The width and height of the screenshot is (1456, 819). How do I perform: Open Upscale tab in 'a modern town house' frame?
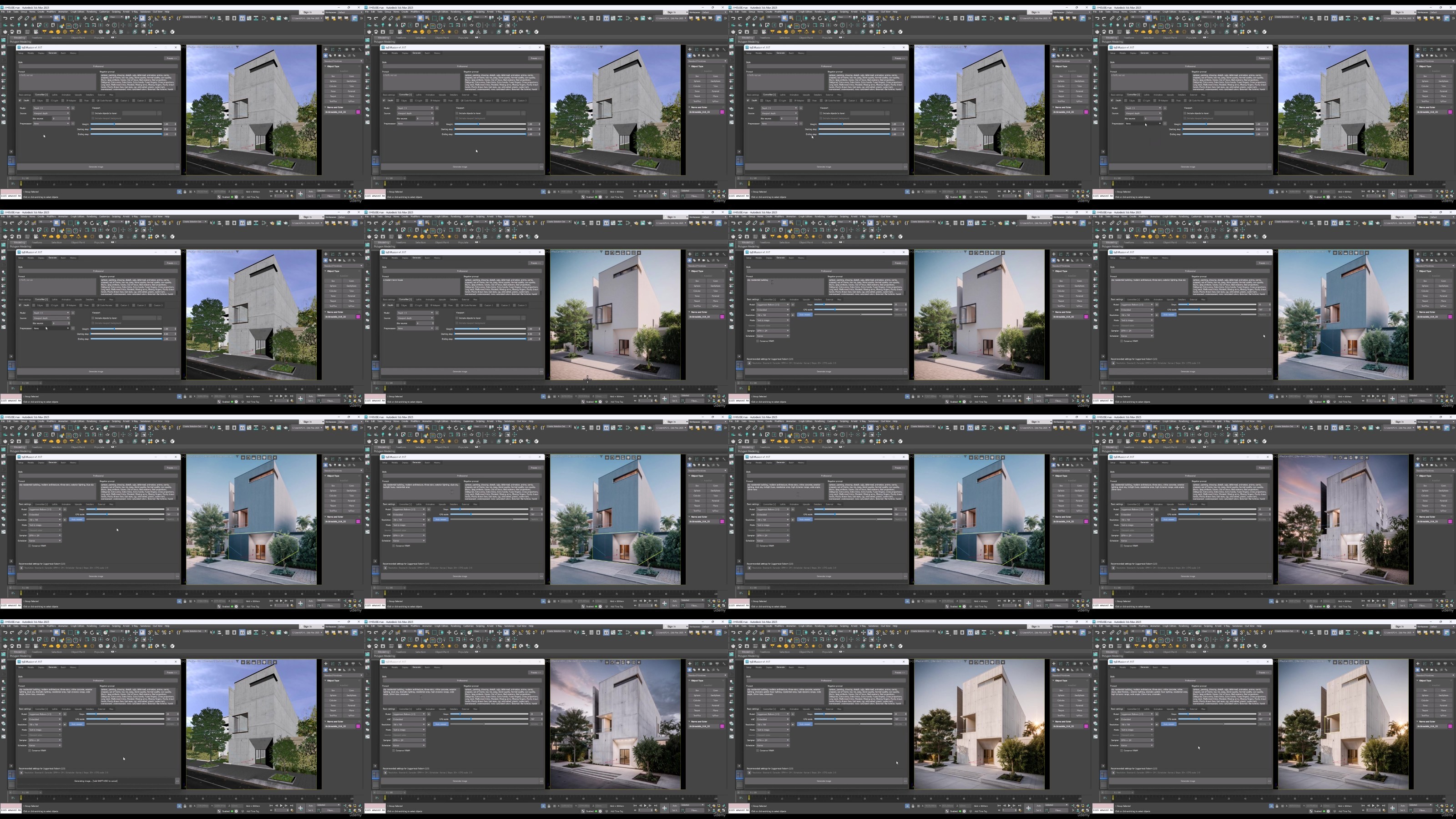(x=443, y=299)
